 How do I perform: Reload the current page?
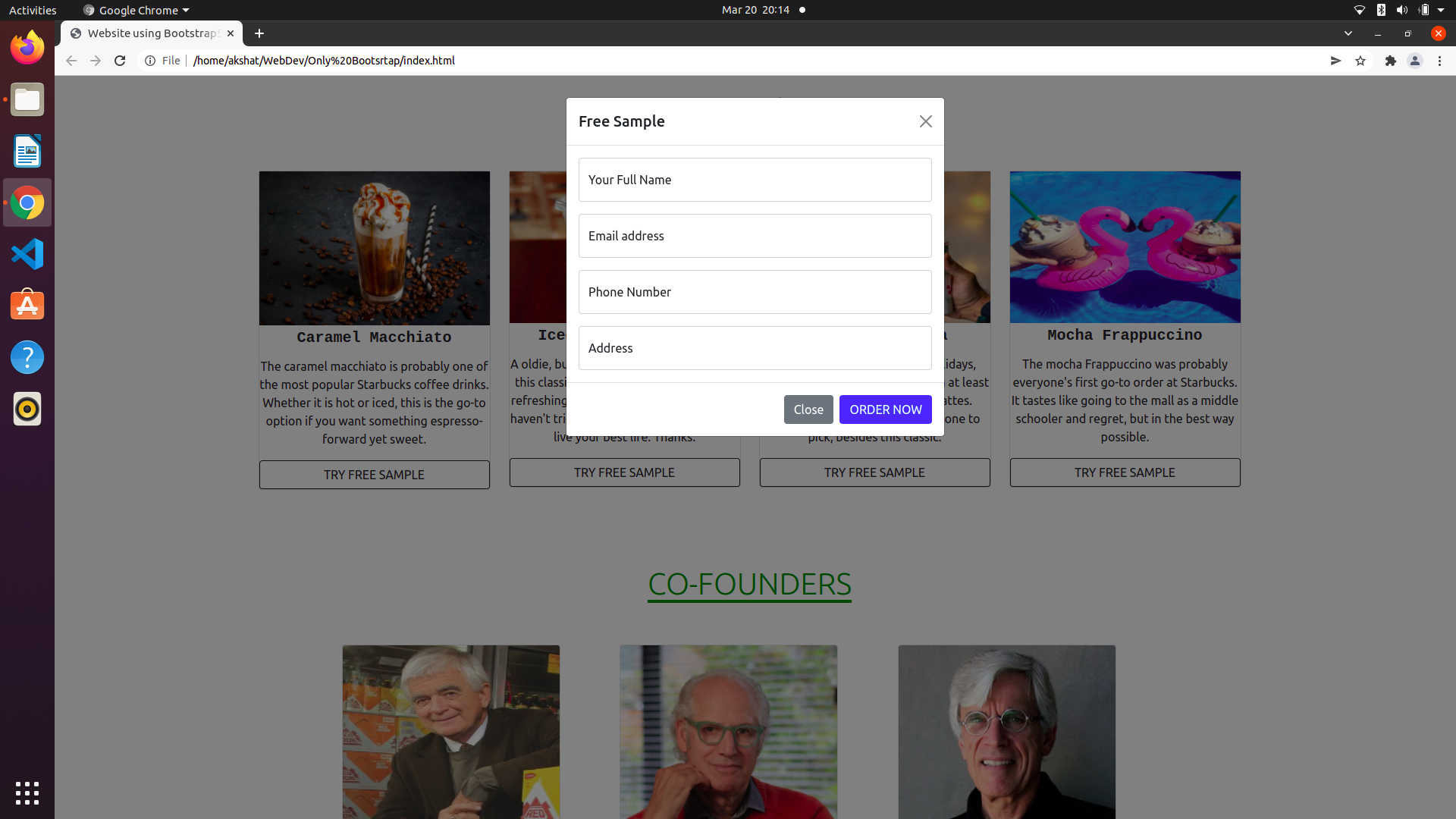pyautogui.click(x=120, y=61)
